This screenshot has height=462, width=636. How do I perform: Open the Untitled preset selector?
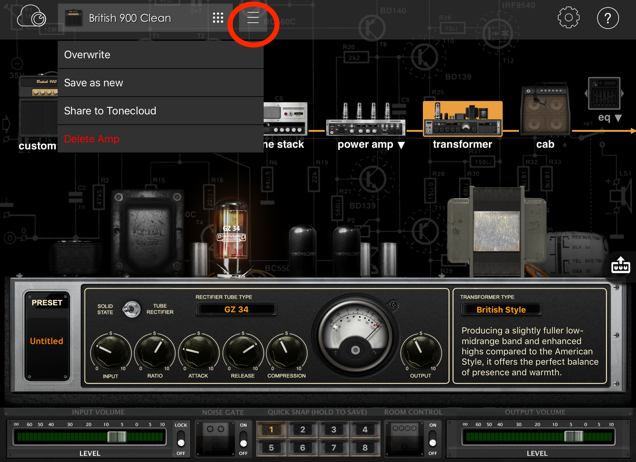coord(47,341)
